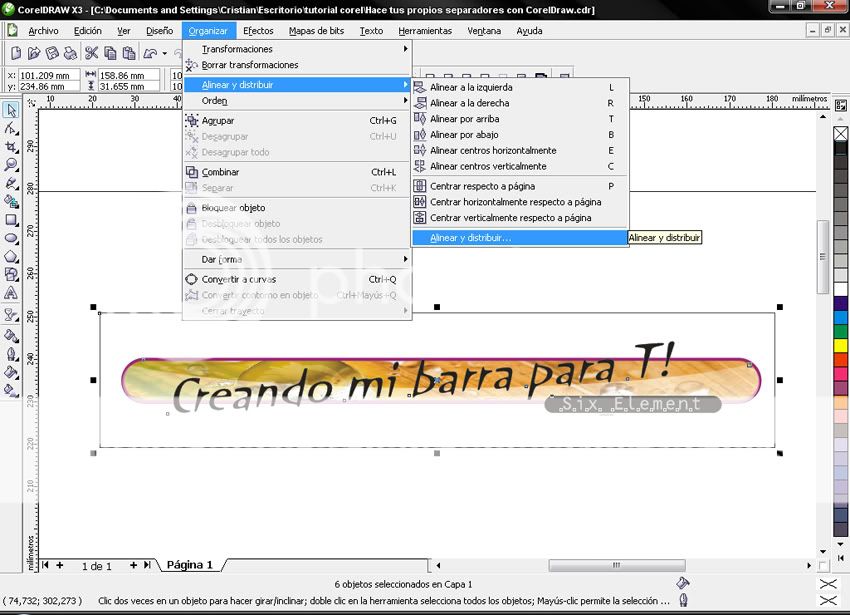This screenshot has height=615, width=850.
Task: Open the Mapas de bits menu
Action: pos(316,31)
